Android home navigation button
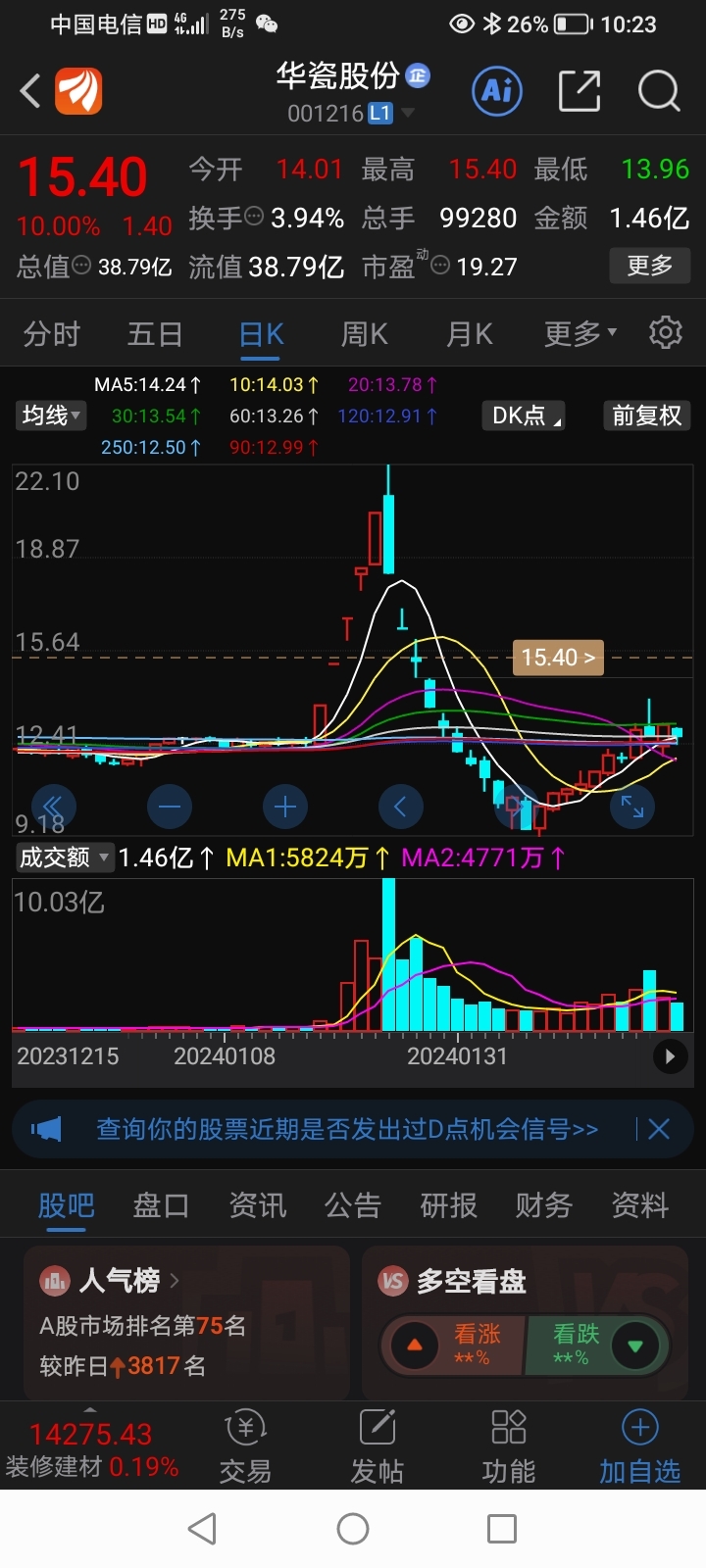 tap(353, 1529)
